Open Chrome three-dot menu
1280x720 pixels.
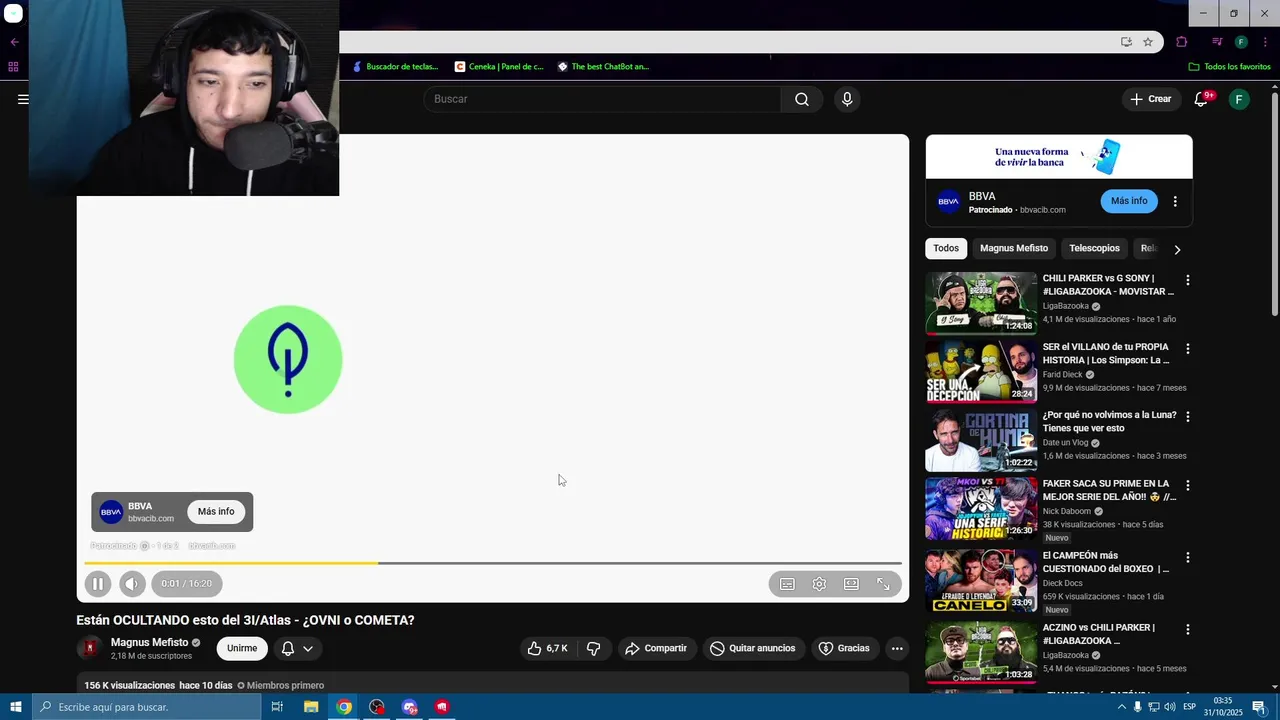pos(1265,42)
